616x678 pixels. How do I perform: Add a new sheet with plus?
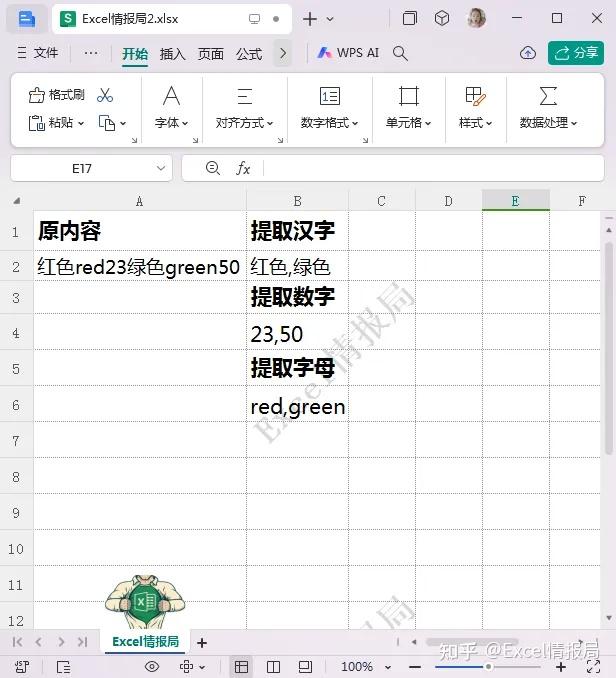pyautogui.click(x=201, y=643)
